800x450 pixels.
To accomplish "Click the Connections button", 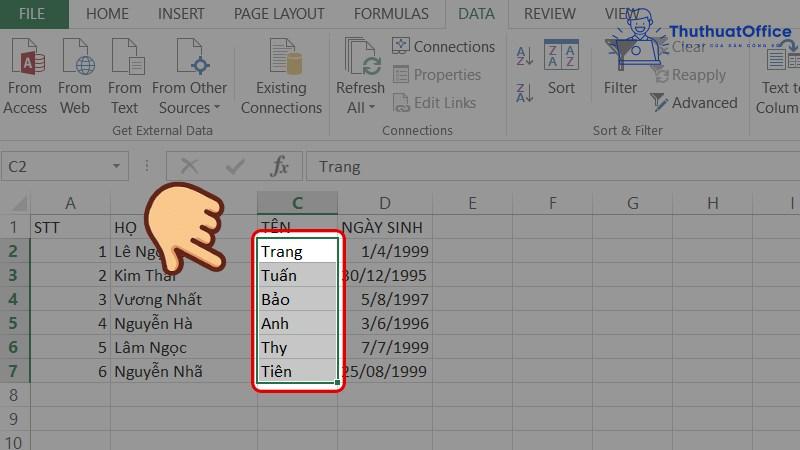I will pos(443,46).
